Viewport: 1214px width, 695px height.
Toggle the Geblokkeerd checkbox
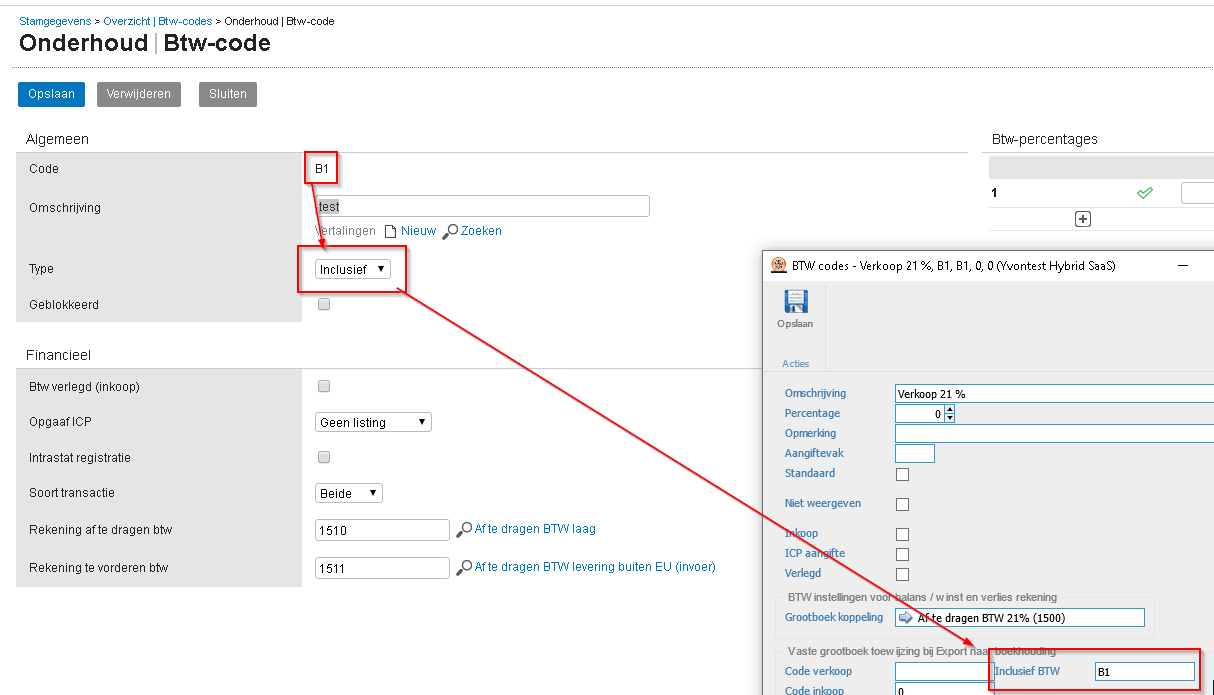[x=324, y=305]
